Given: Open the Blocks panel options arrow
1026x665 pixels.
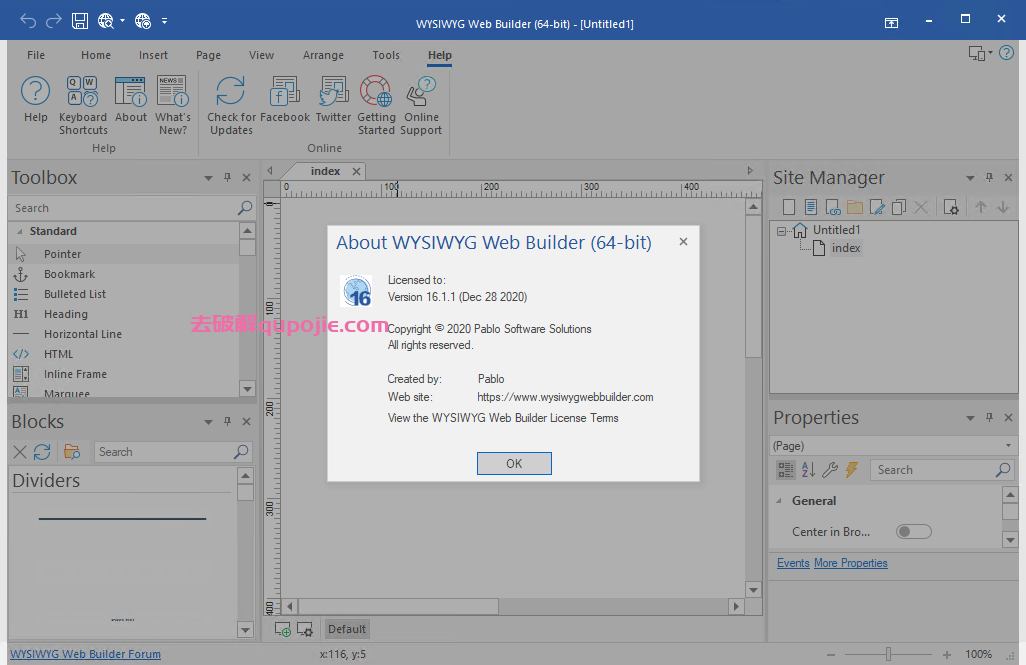Looking at the screenshot, I should (208, 422).
